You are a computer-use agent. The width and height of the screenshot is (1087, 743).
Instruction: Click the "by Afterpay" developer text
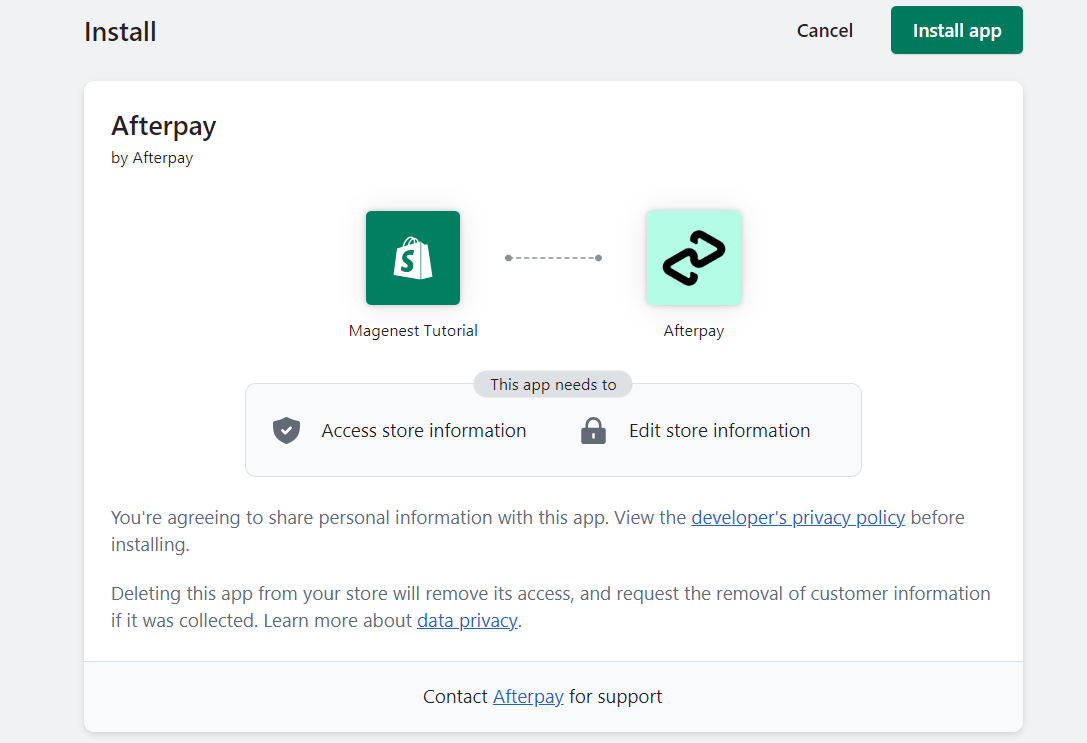point(152,157)
